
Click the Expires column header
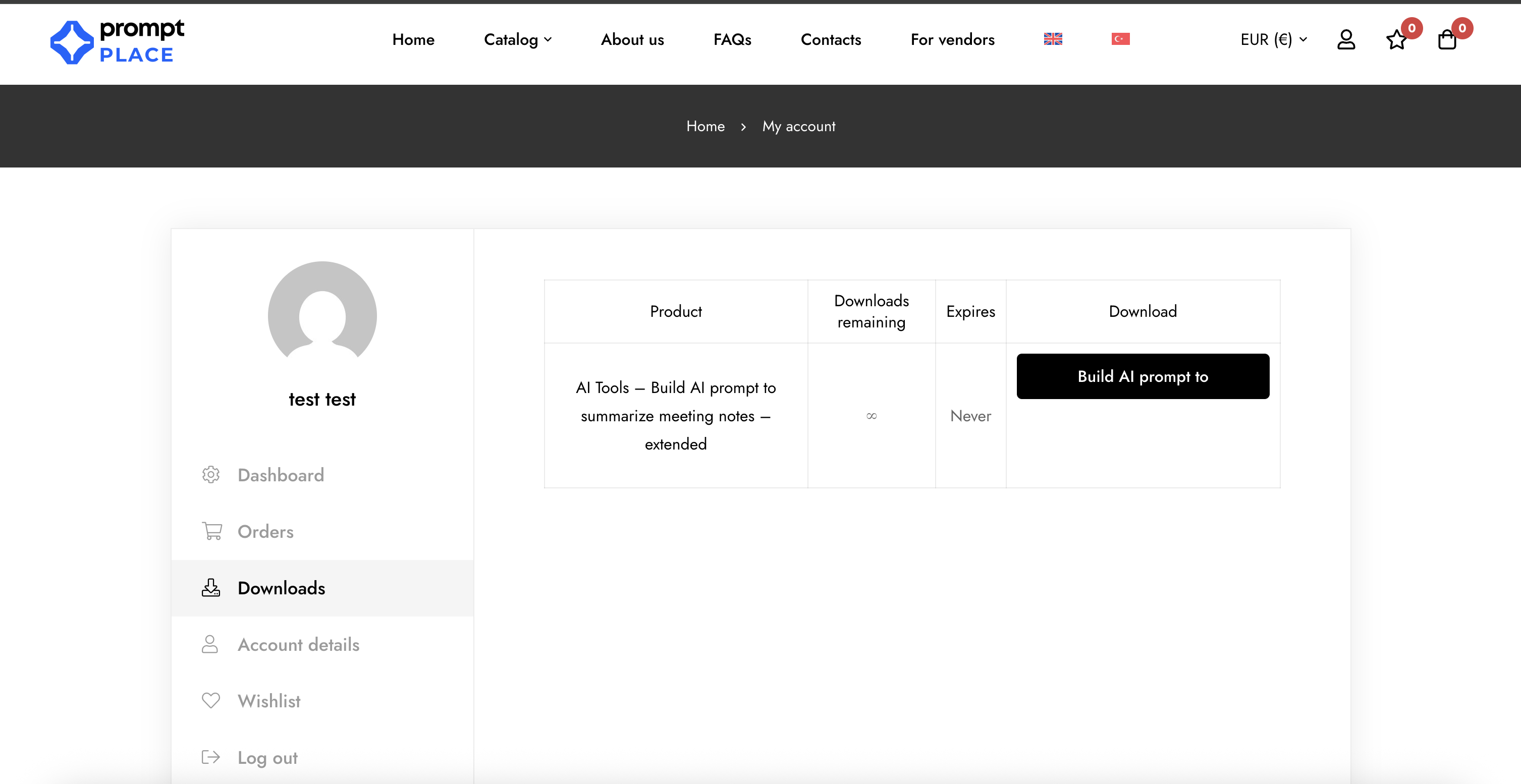[970, 311]
